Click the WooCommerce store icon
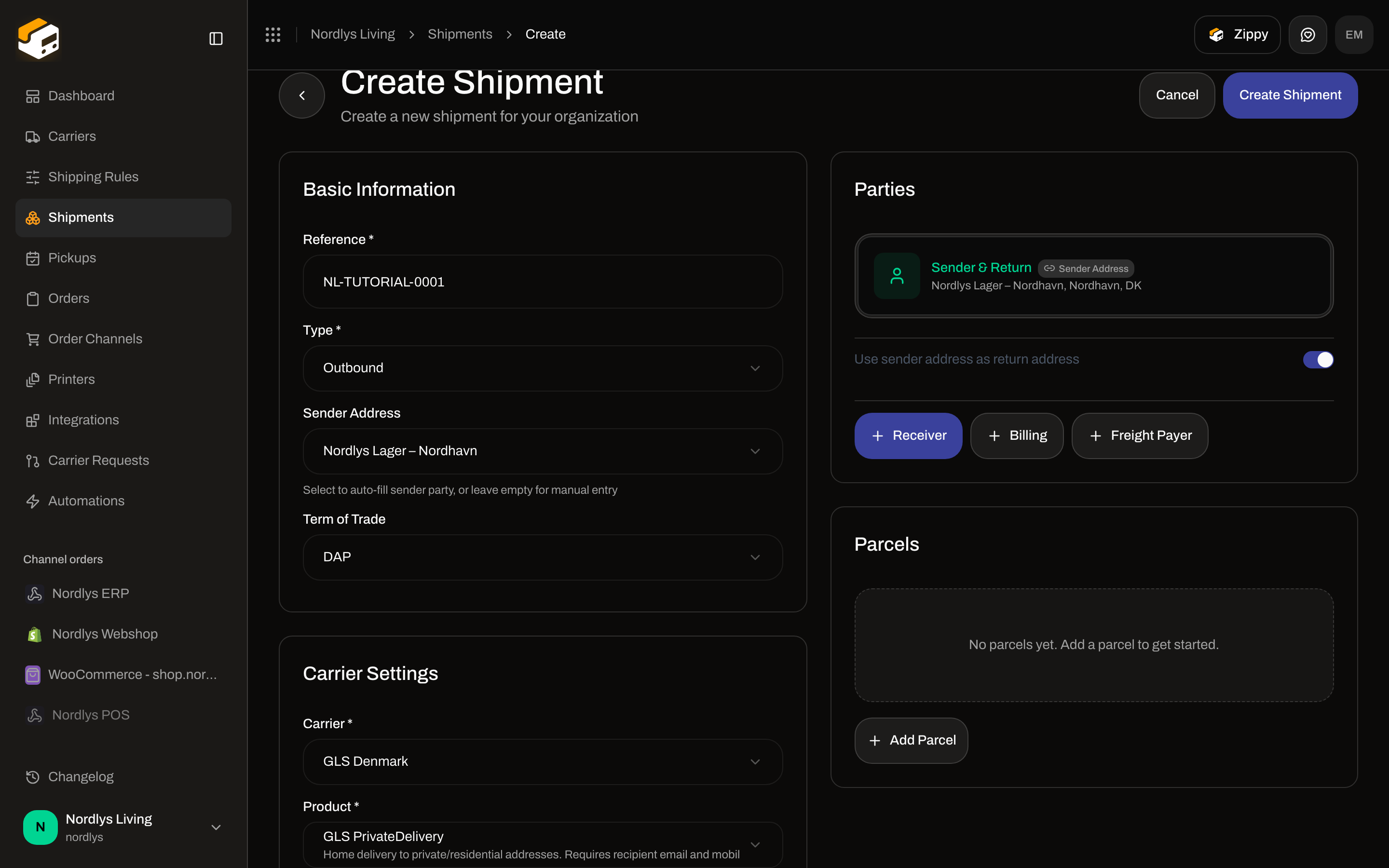This screenshot has width=1389, height=868. coord(33,675)
